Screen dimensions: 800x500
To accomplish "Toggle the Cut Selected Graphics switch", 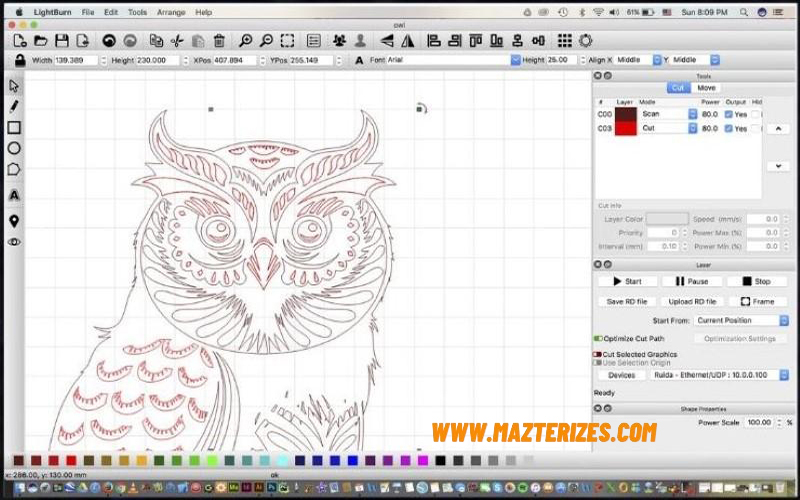I will (597, 354).
